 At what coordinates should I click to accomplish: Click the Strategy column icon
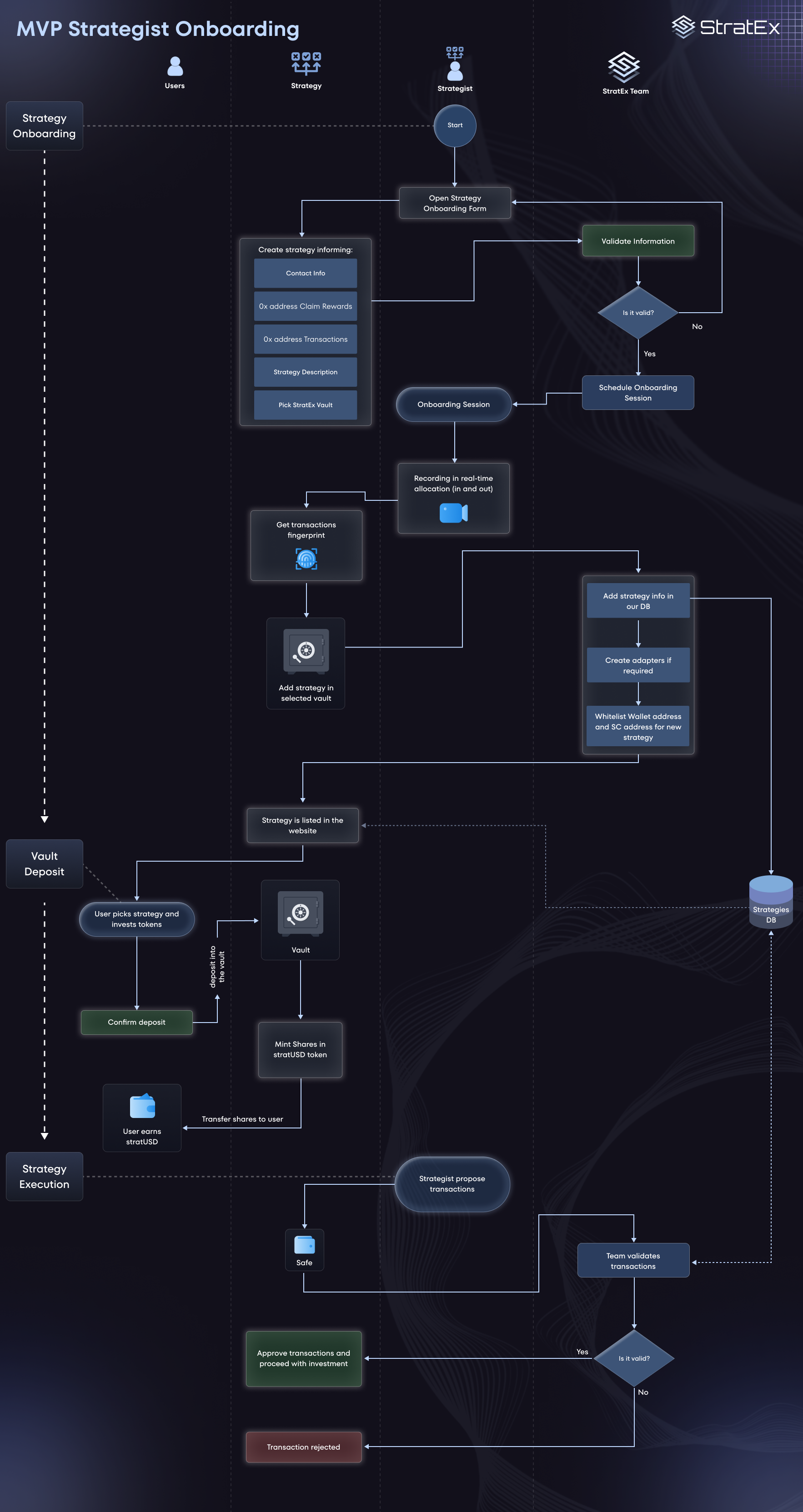306,63
